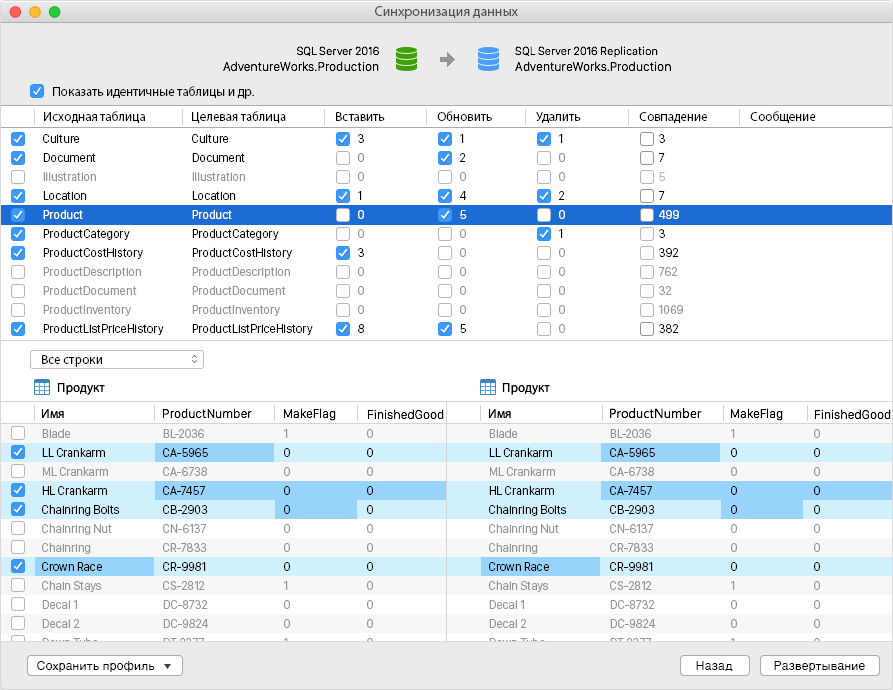Click the right Продукт table grid icon

pyautogui.click(x=488, y=388)
